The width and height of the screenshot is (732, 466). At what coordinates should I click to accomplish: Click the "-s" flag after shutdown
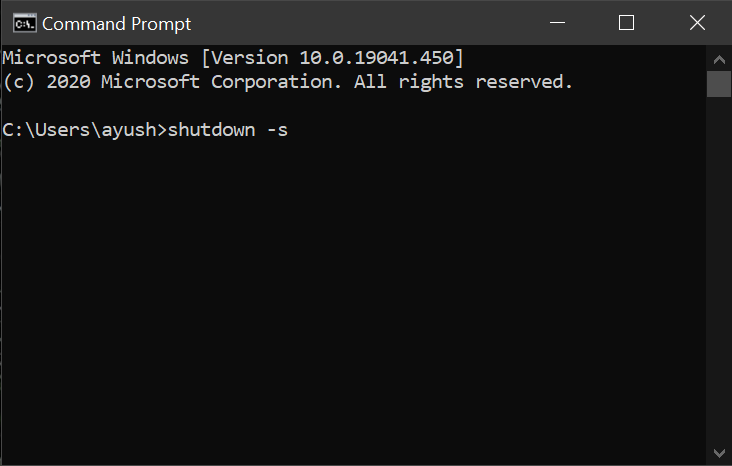[277, 130]
